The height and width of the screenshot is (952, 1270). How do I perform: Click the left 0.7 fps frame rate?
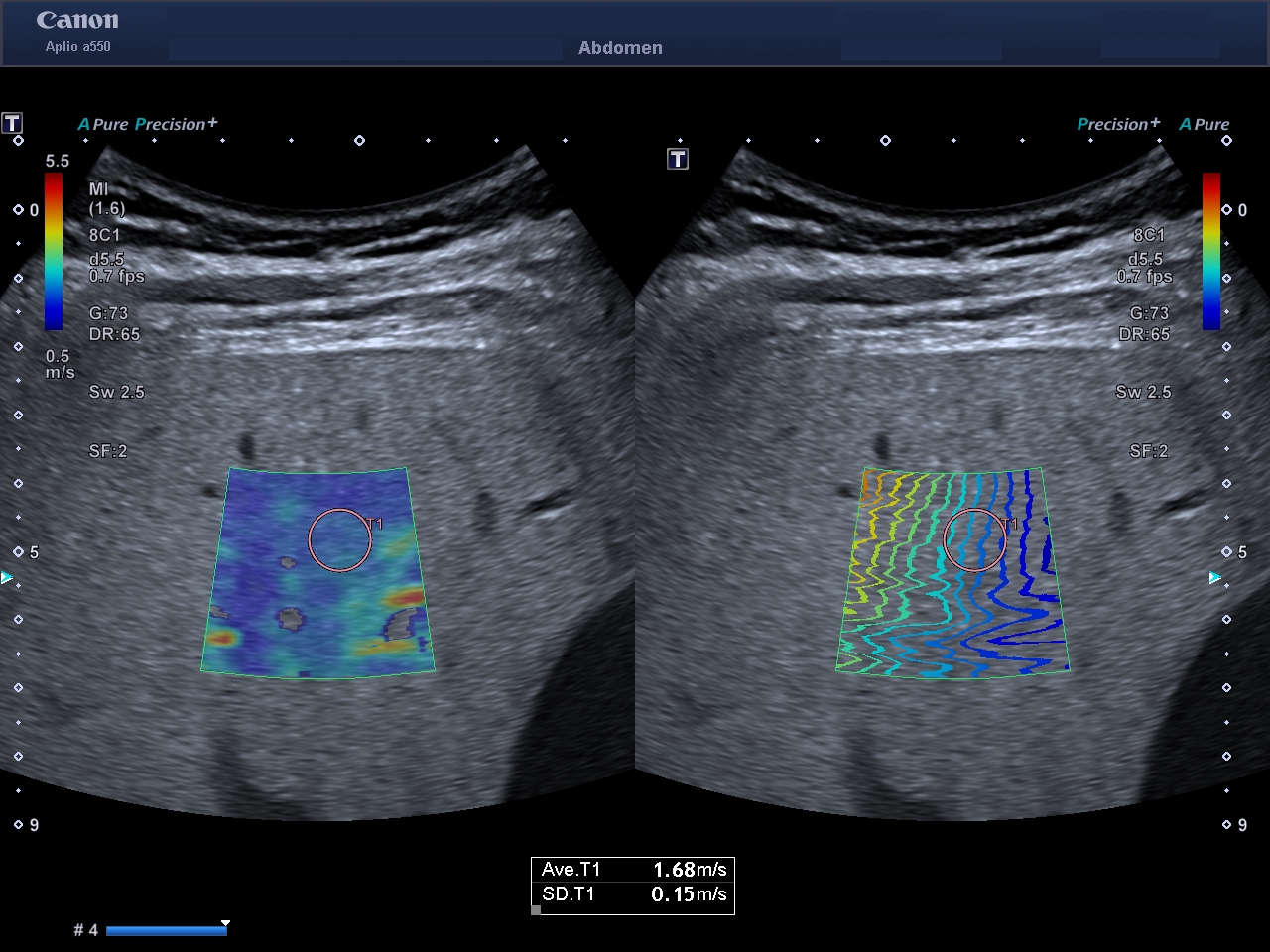tap(117, 277)
